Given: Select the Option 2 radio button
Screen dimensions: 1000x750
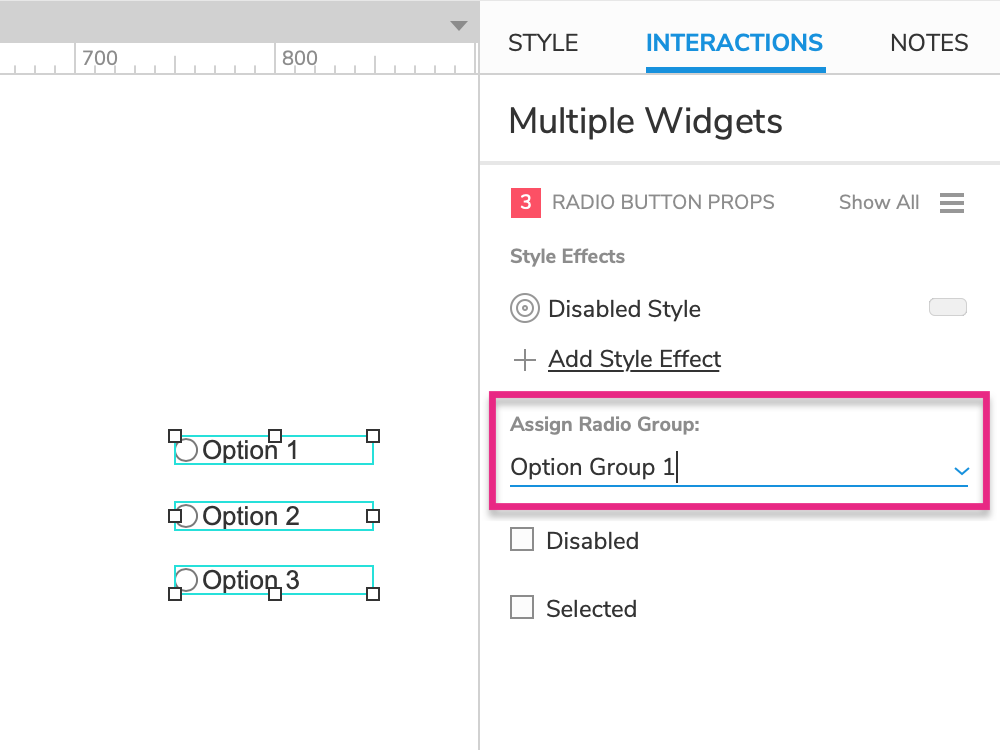Looking at the screenshot, I should [186, 516].
